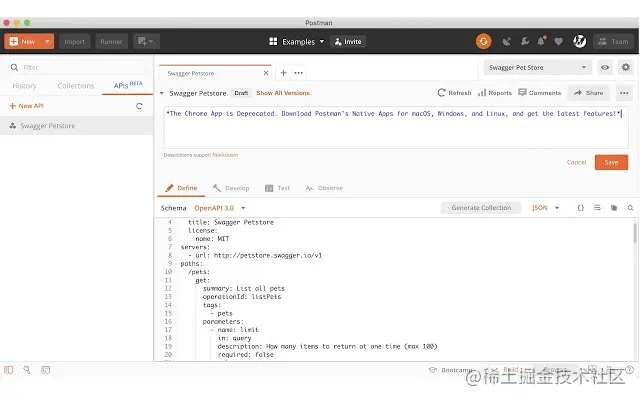Cancel description editing
The image size is (640, 400).
[576, 162]
